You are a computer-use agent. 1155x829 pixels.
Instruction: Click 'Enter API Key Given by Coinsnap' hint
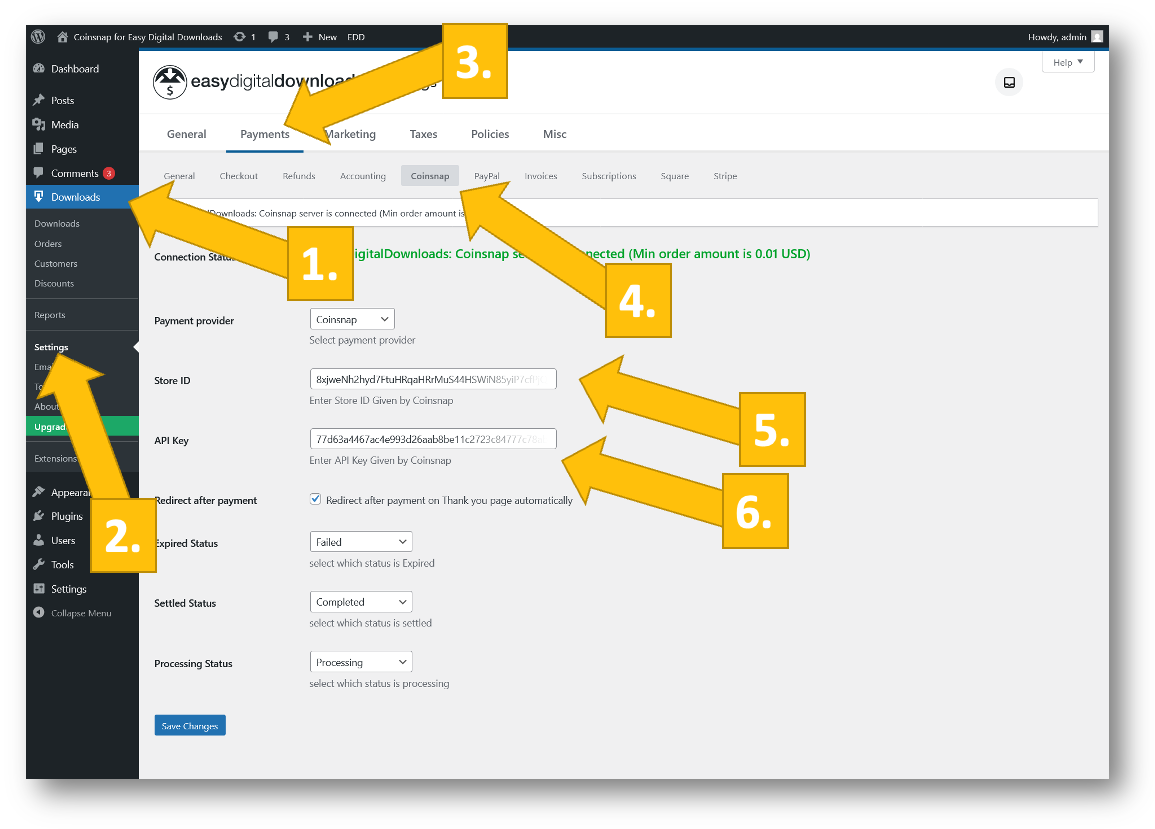coord(380,460)
